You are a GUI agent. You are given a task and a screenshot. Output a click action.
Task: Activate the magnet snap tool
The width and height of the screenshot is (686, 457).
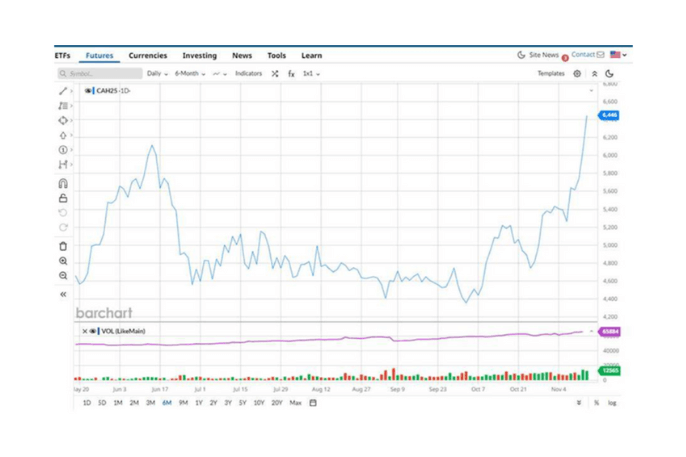63,183
